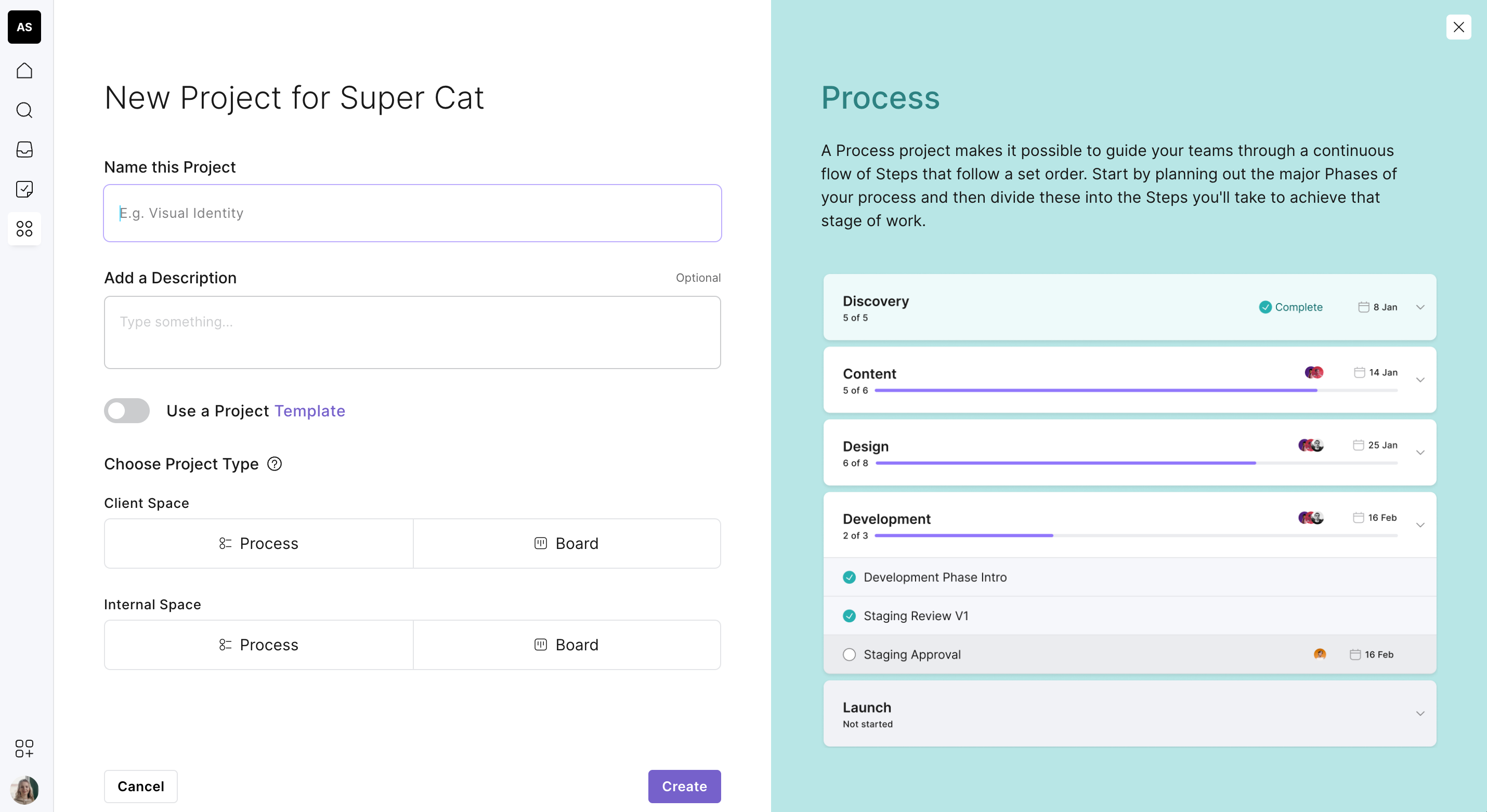Open user profile avatar photo

pos(24,790)
